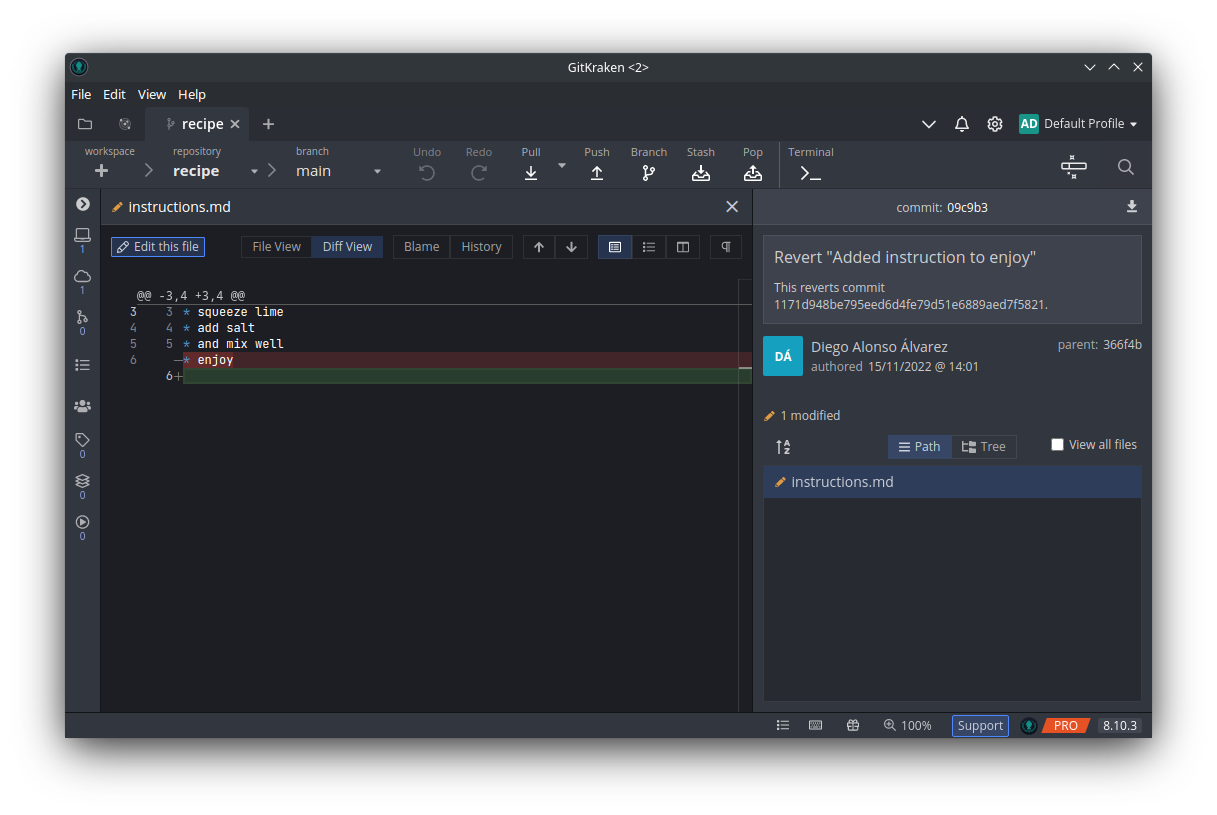
Task: Open the settings gear
Action: (995, 124)
